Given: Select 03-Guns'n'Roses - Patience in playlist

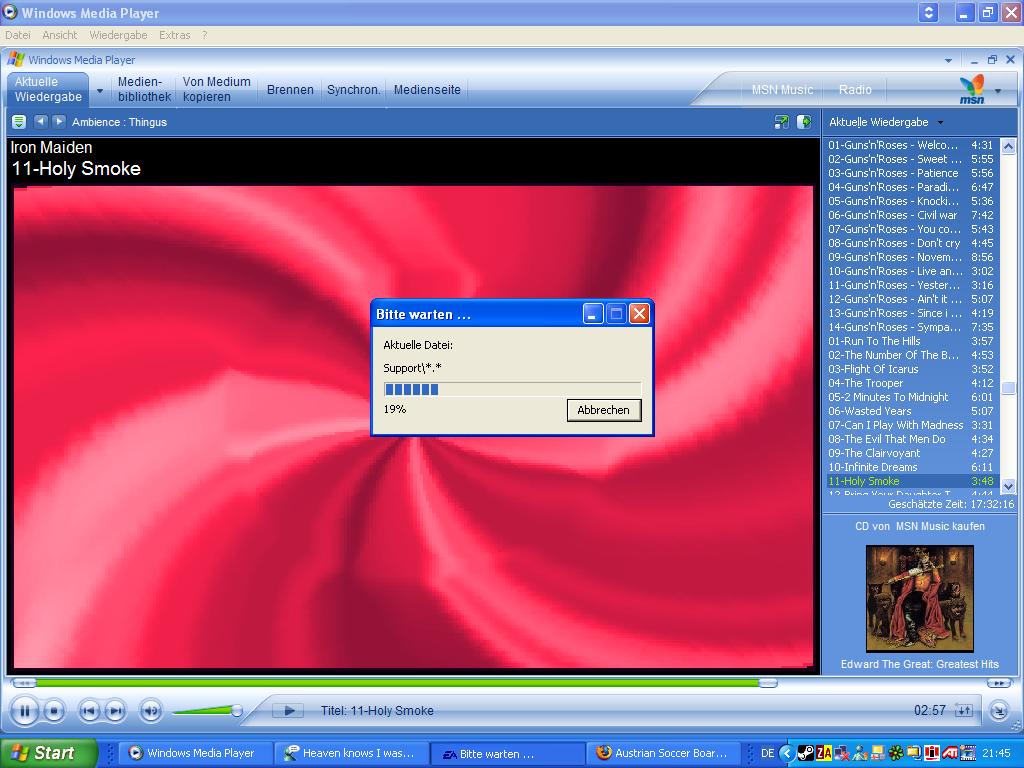Looking at the screenshot, I should click(x=911, y=173).
